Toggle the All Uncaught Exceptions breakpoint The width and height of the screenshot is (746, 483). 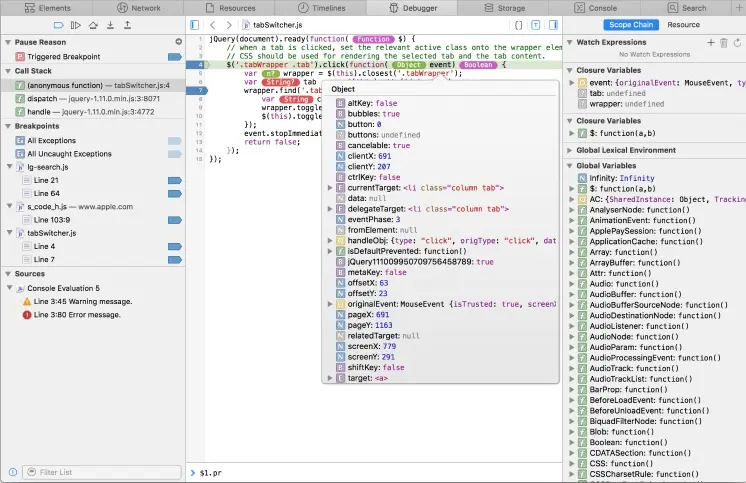point(175,154)
